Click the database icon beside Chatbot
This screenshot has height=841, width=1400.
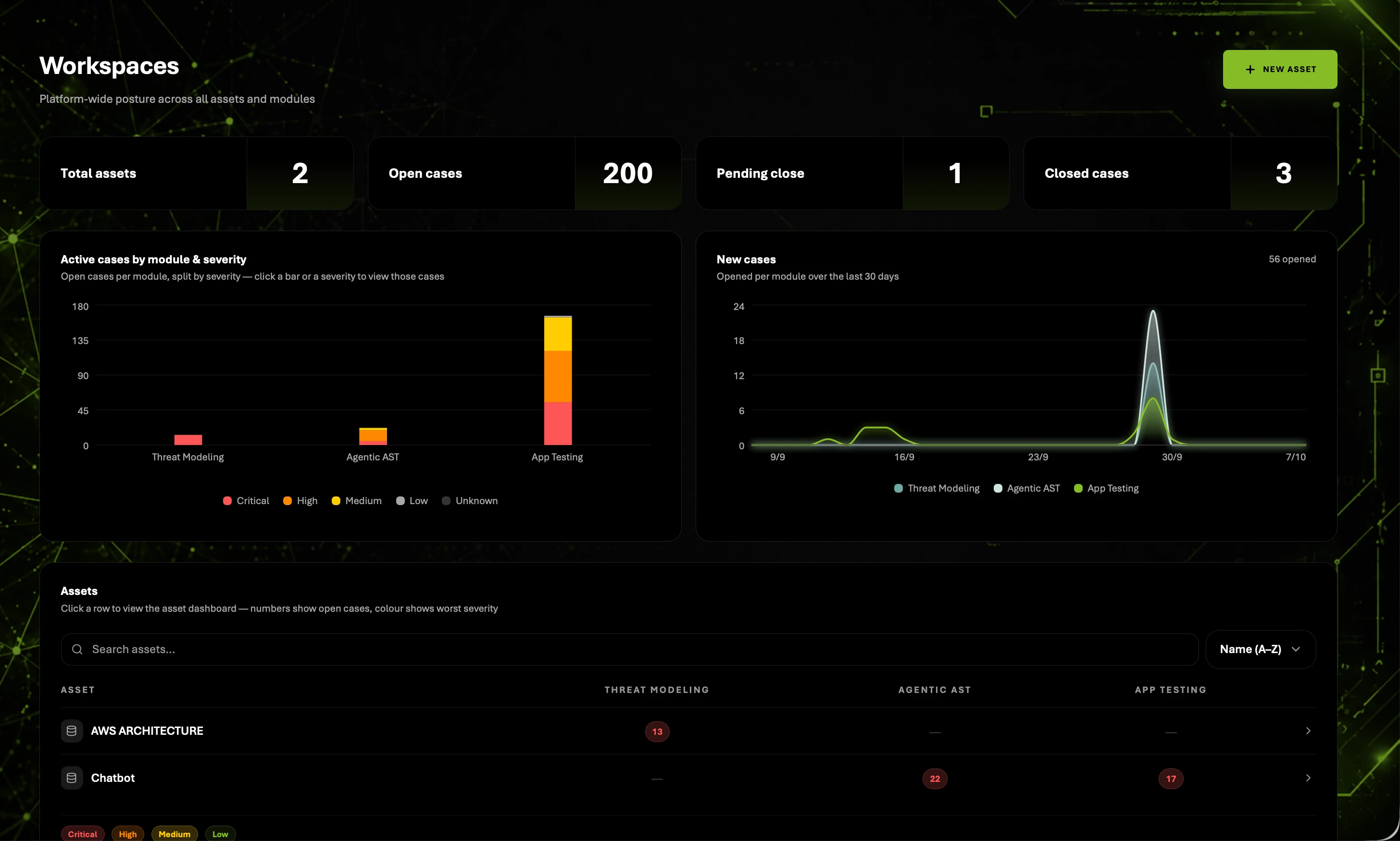[x=72, y=778]
